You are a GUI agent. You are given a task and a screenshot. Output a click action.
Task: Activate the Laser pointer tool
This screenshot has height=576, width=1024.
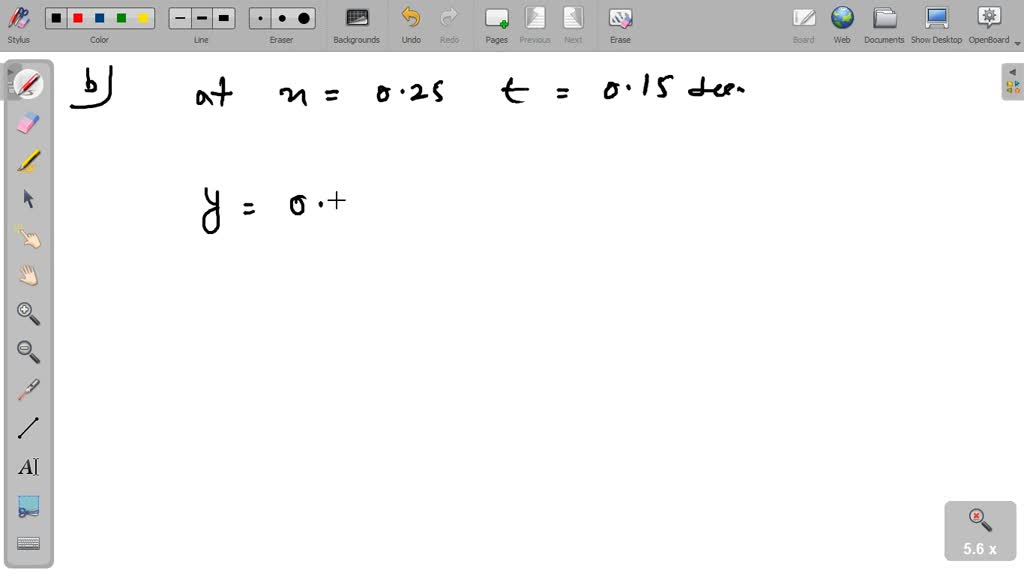pos(28,389)
